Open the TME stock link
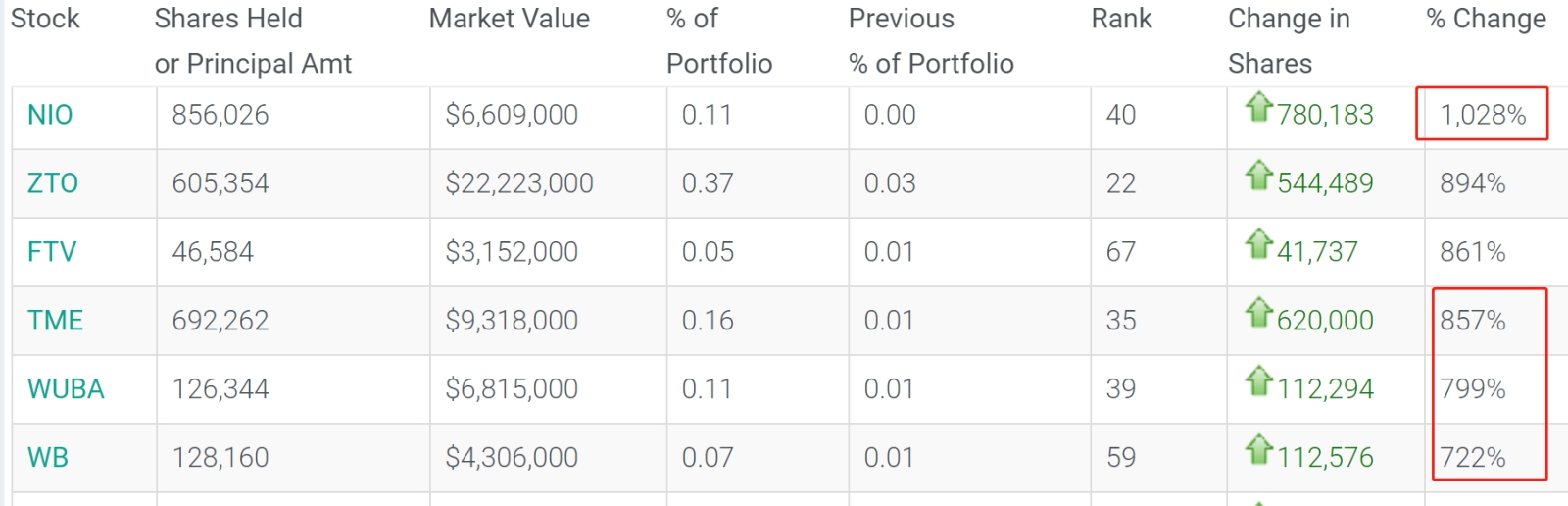The image size is (1568, 506). tap(56, 321)
